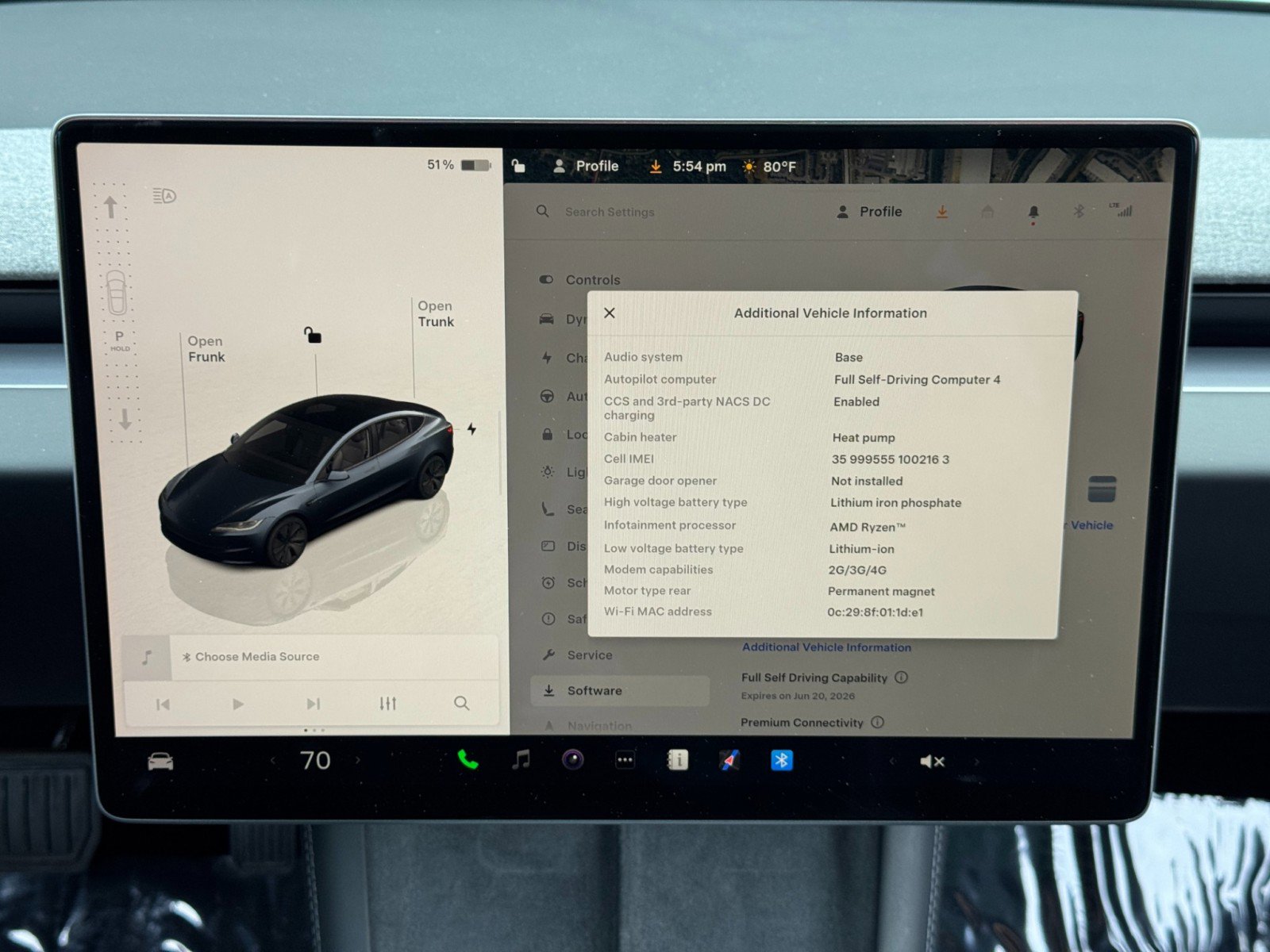Open the equalizer sliders in media player
Image resolution: width=1270 pixels, height=952 pixels.
(387, 703)
